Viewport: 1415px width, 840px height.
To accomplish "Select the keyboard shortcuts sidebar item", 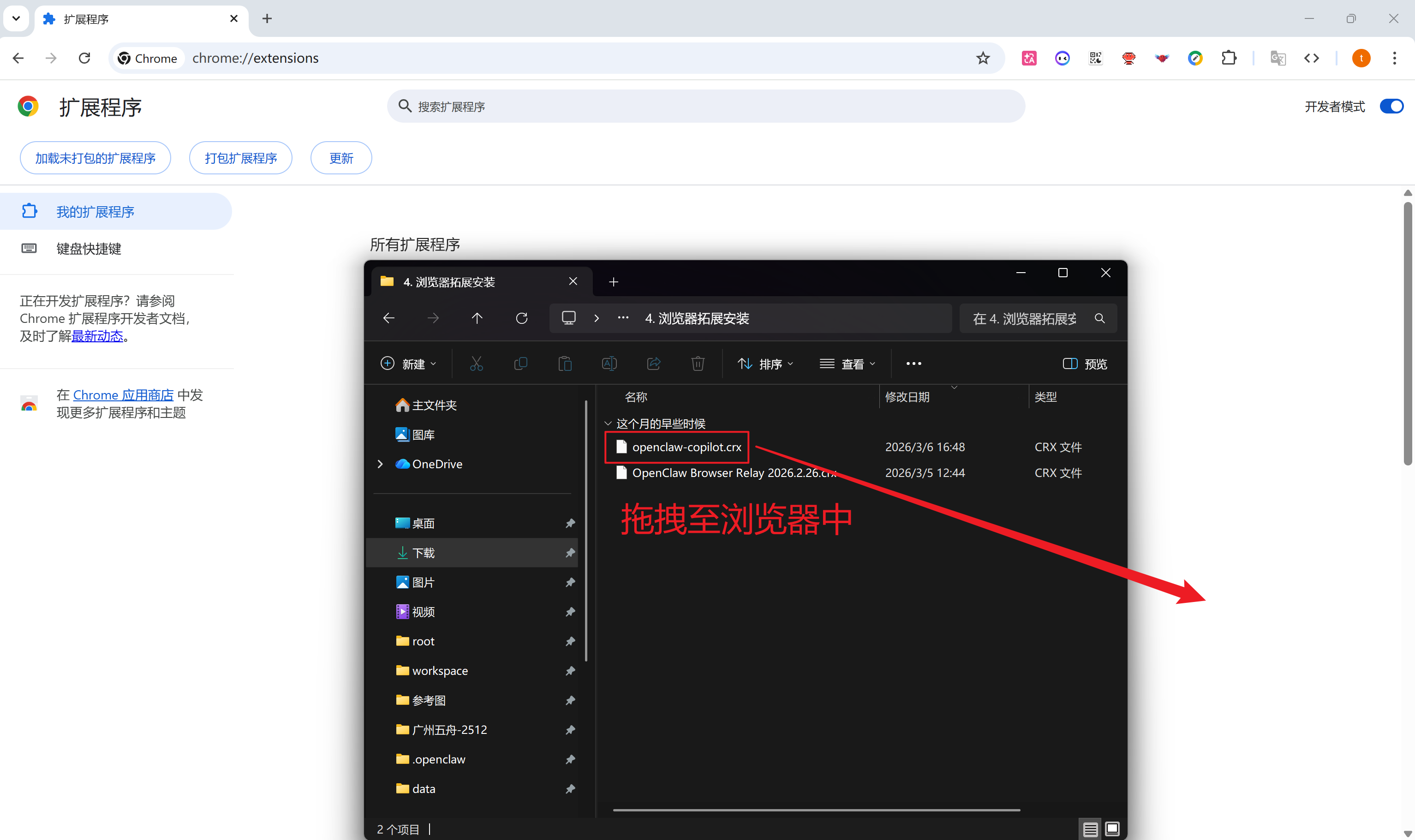I will pyautogui.click(x=89, y=249).
